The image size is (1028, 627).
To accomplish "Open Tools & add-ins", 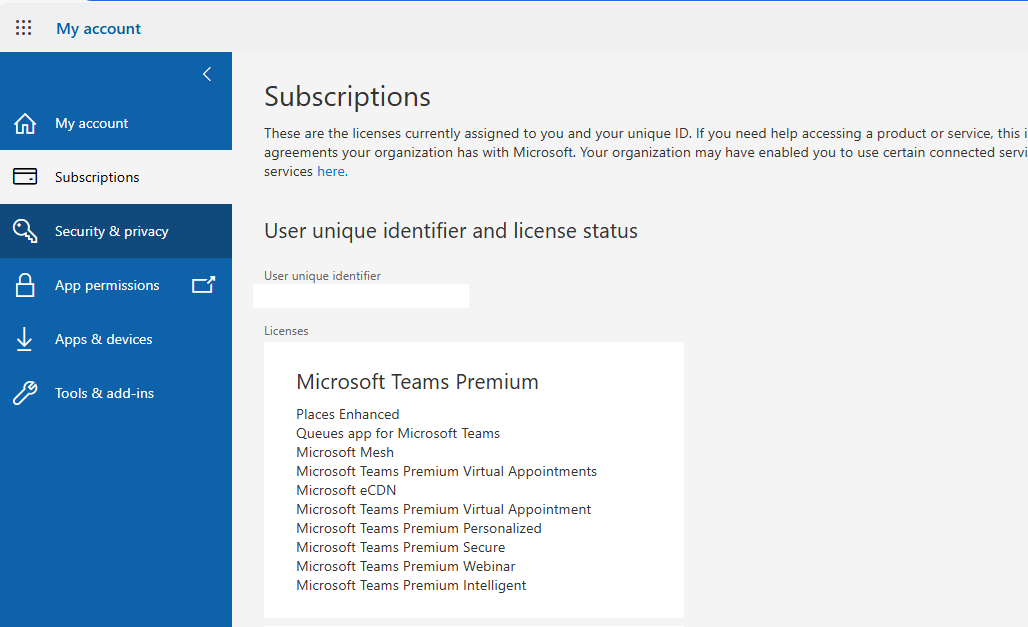I will [116, 393].
